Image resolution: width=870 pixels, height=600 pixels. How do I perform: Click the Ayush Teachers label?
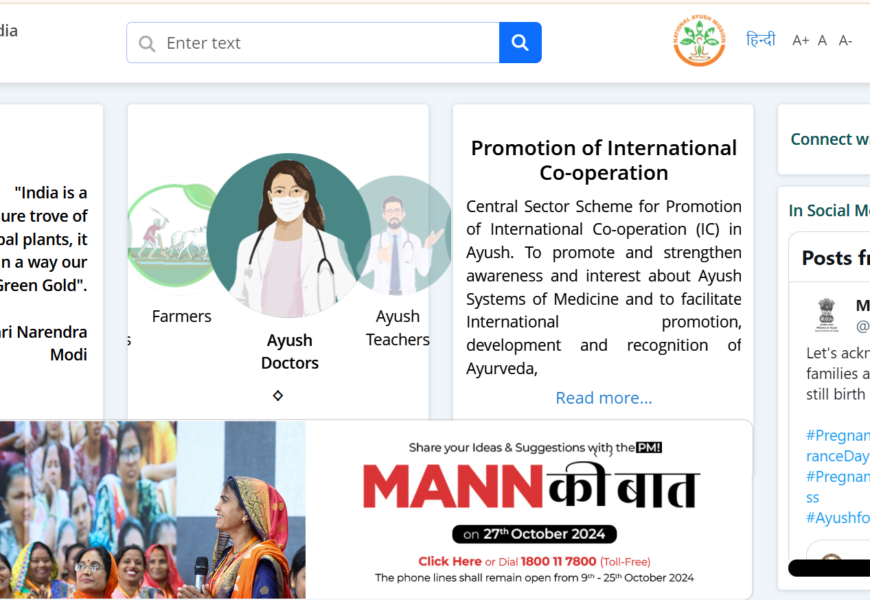click(x=397, y=328)
